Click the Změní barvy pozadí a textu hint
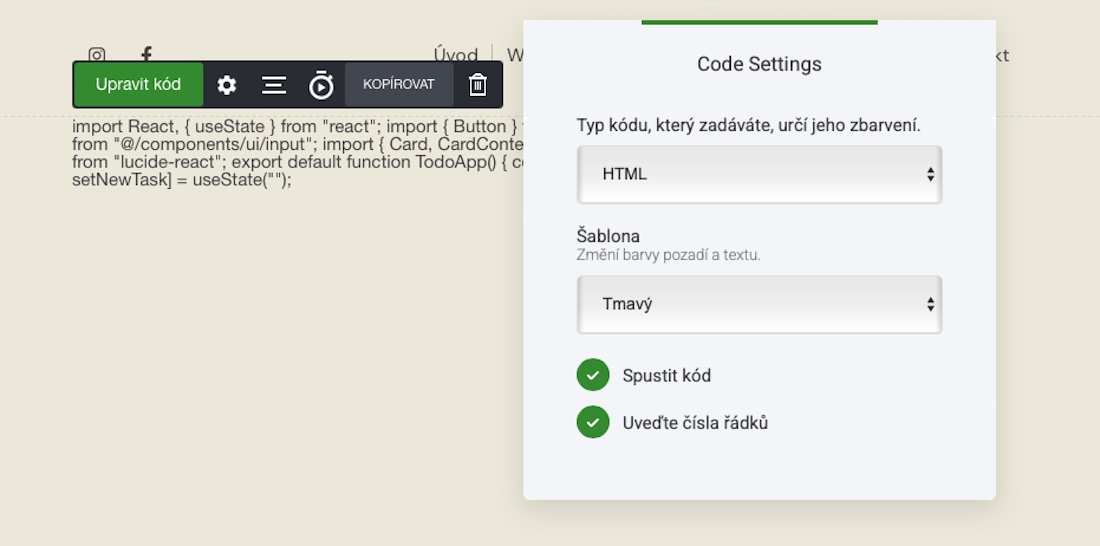 668,255
